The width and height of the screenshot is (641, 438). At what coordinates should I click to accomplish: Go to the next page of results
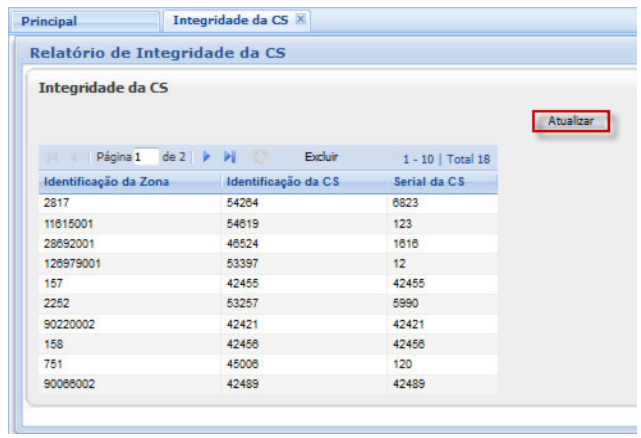click(207, 158)
